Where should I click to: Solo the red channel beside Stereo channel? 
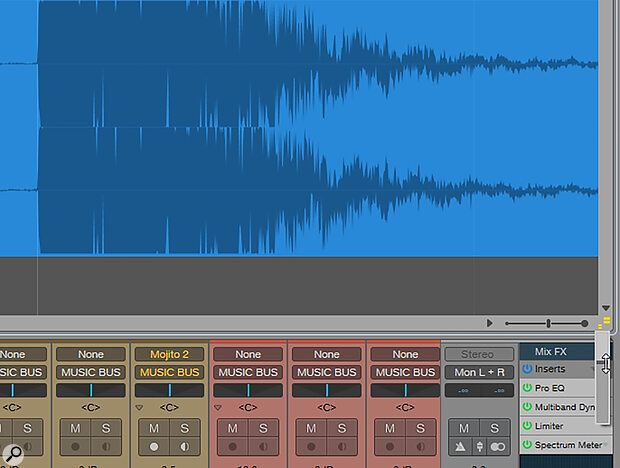(x=421, y=428)
